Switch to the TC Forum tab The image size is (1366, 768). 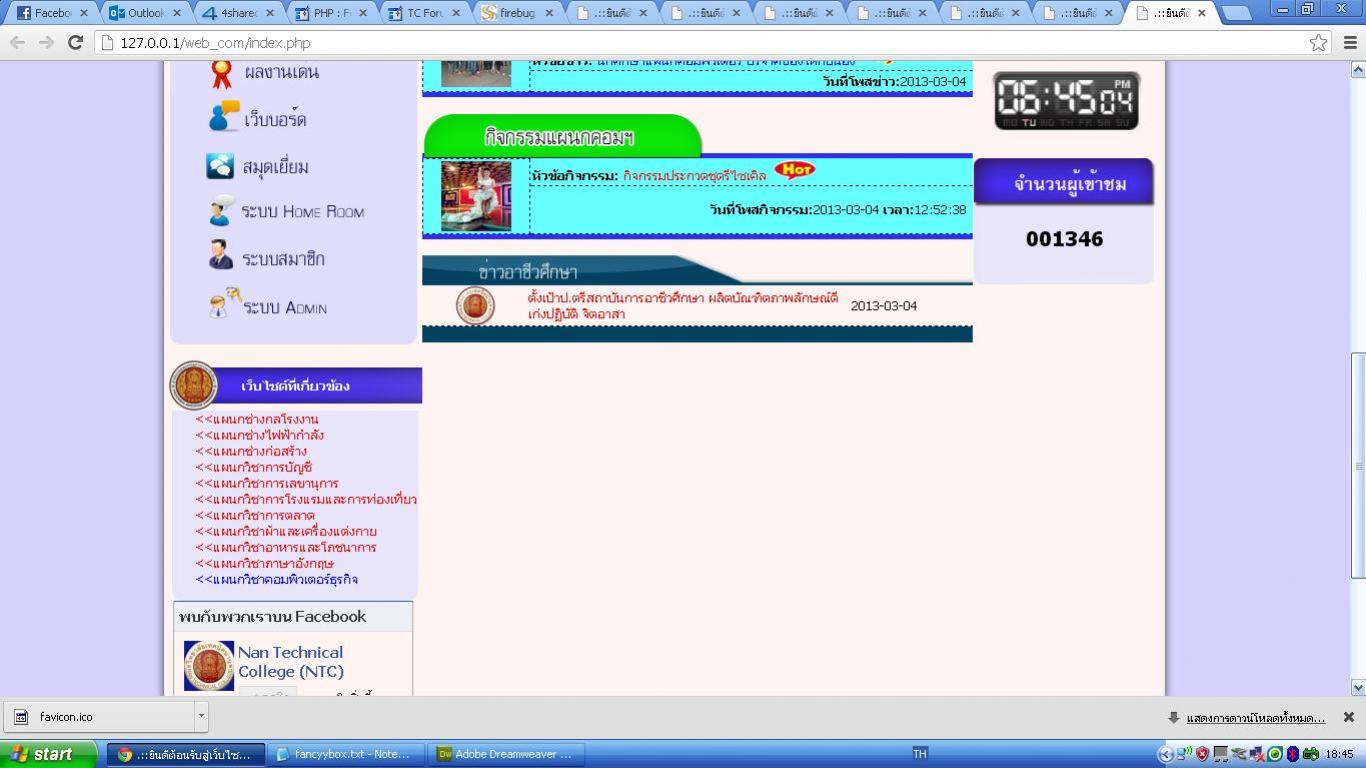click(426, 13)
